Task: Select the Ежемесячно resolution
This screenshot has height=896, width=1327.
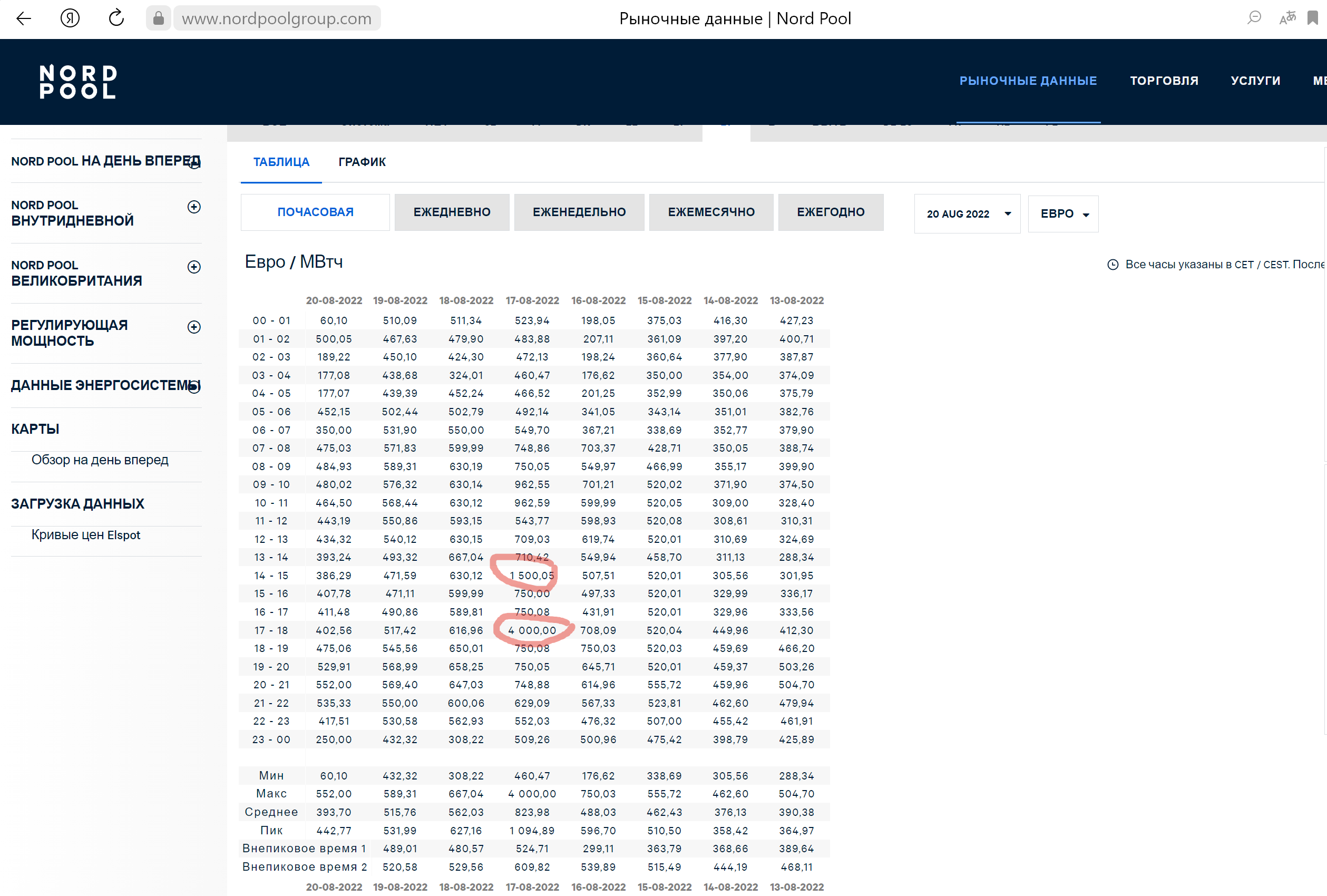Action: 711,212
